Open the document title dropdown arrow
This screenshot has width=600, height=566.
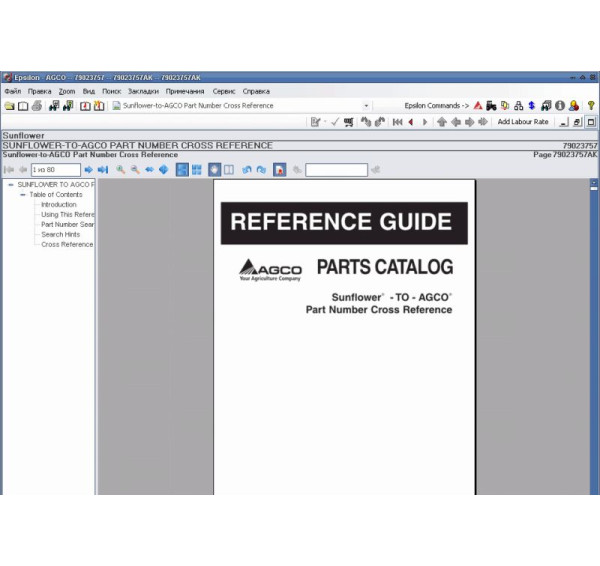click(366, 106)
